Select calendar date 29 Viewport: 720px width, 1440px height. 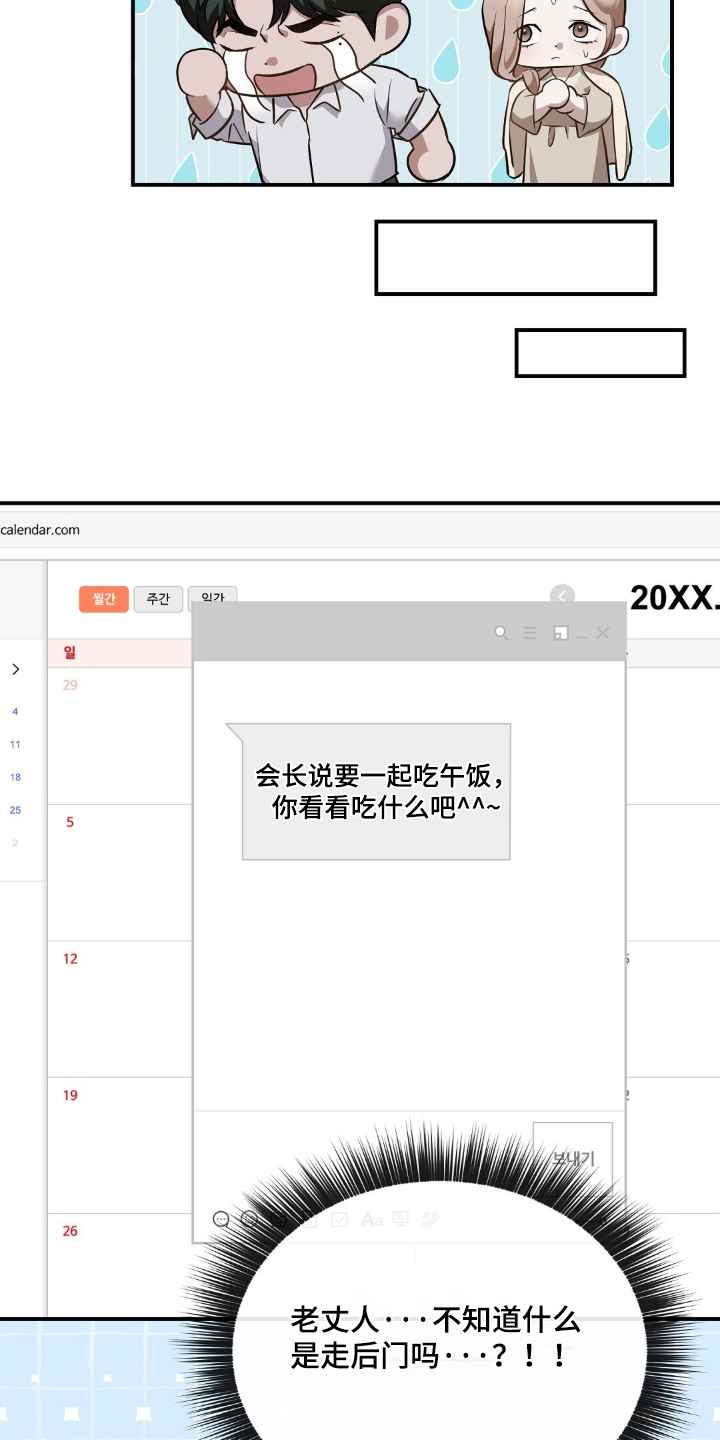[70, 685]
